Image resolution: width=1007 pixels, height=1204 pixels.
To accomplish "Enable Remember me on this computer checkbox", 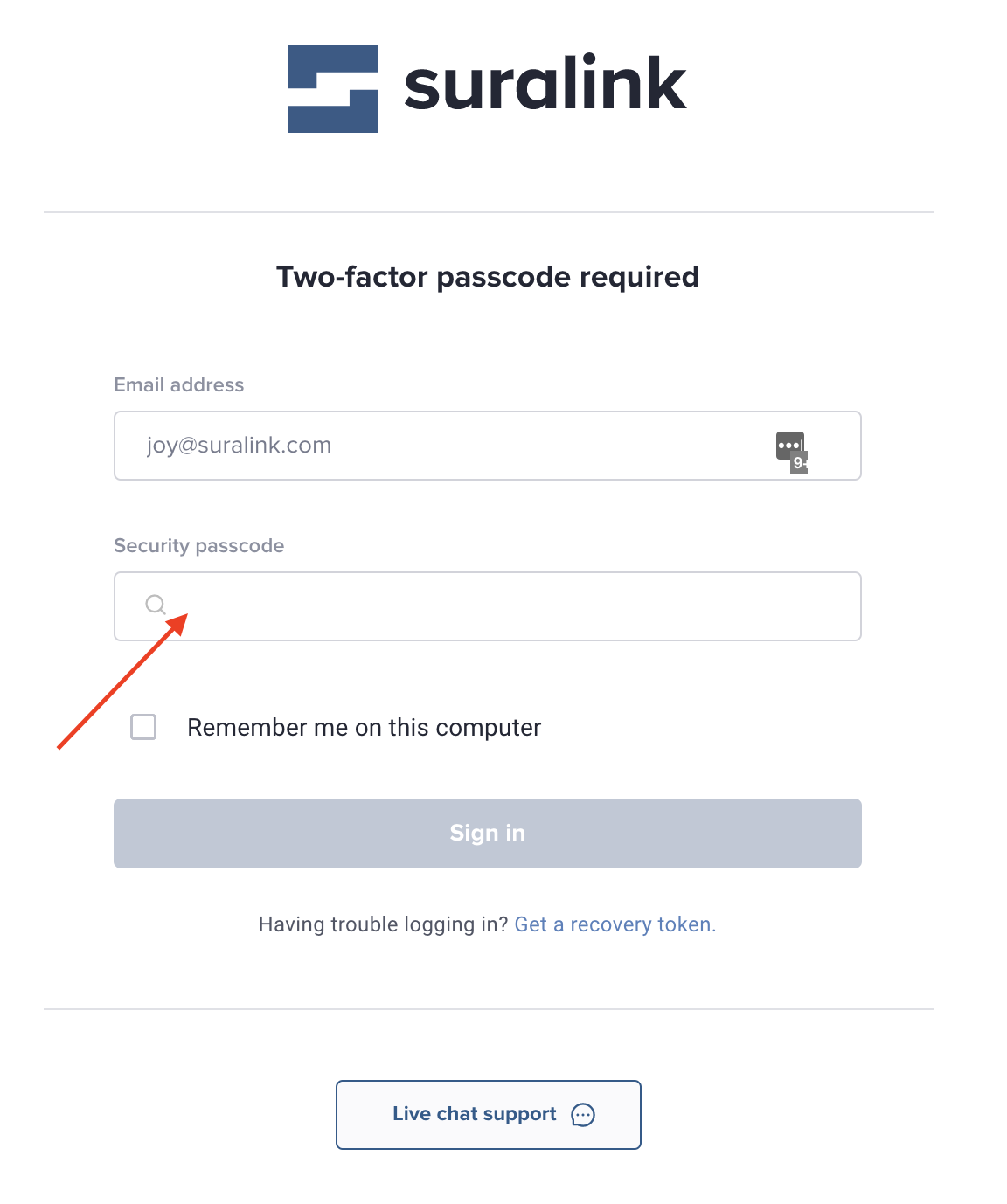I will (143, 727).
